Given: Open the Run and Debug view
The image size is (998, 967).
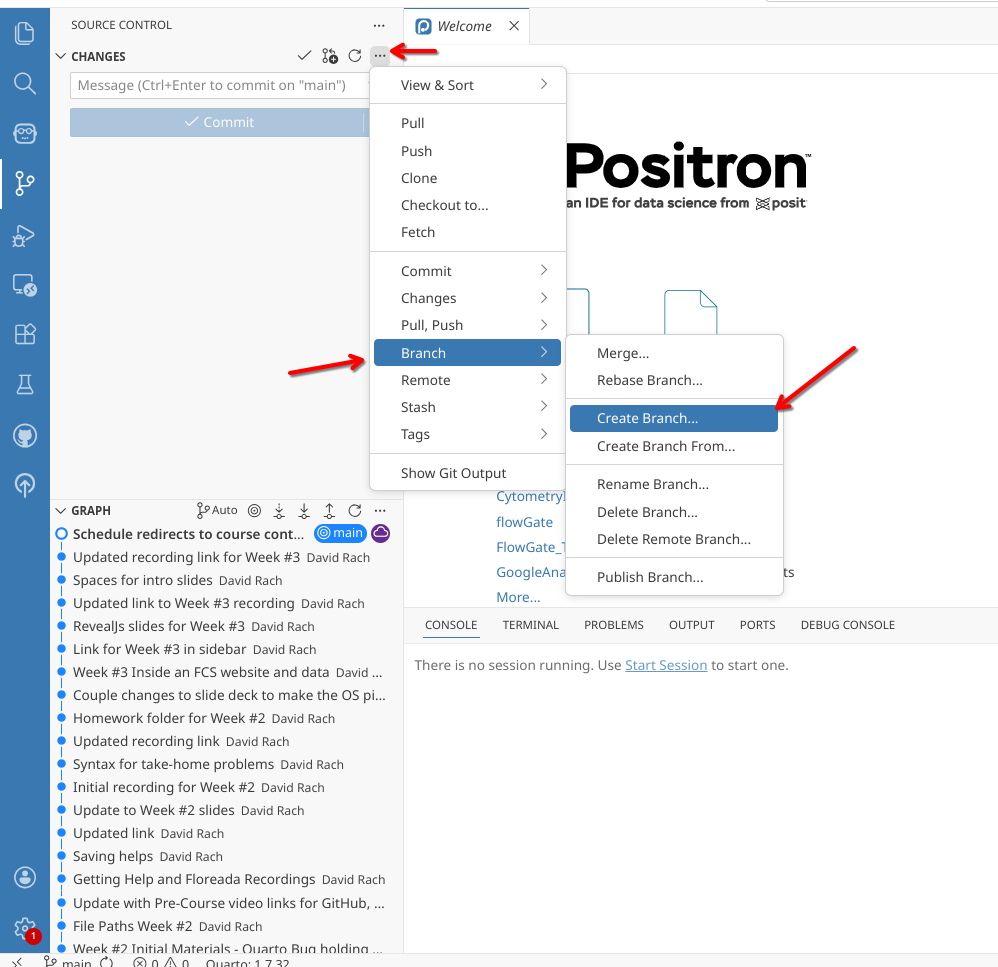Looking at the screenshot, I should pyautogui.click(x=25, y=236).
